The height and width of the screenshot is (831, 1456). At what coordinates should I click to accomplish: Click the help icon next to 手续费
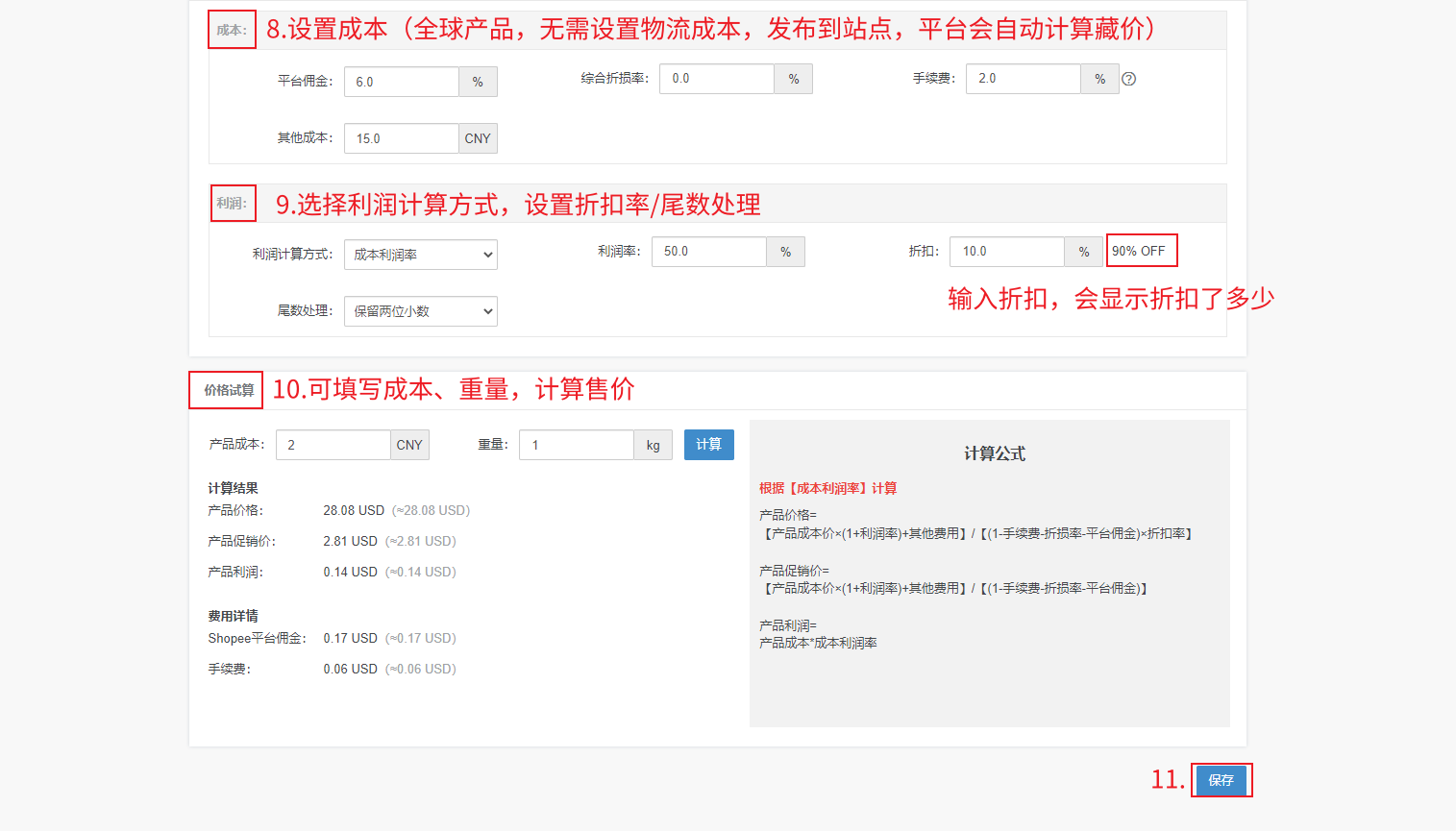click(x=1129, y=79)
